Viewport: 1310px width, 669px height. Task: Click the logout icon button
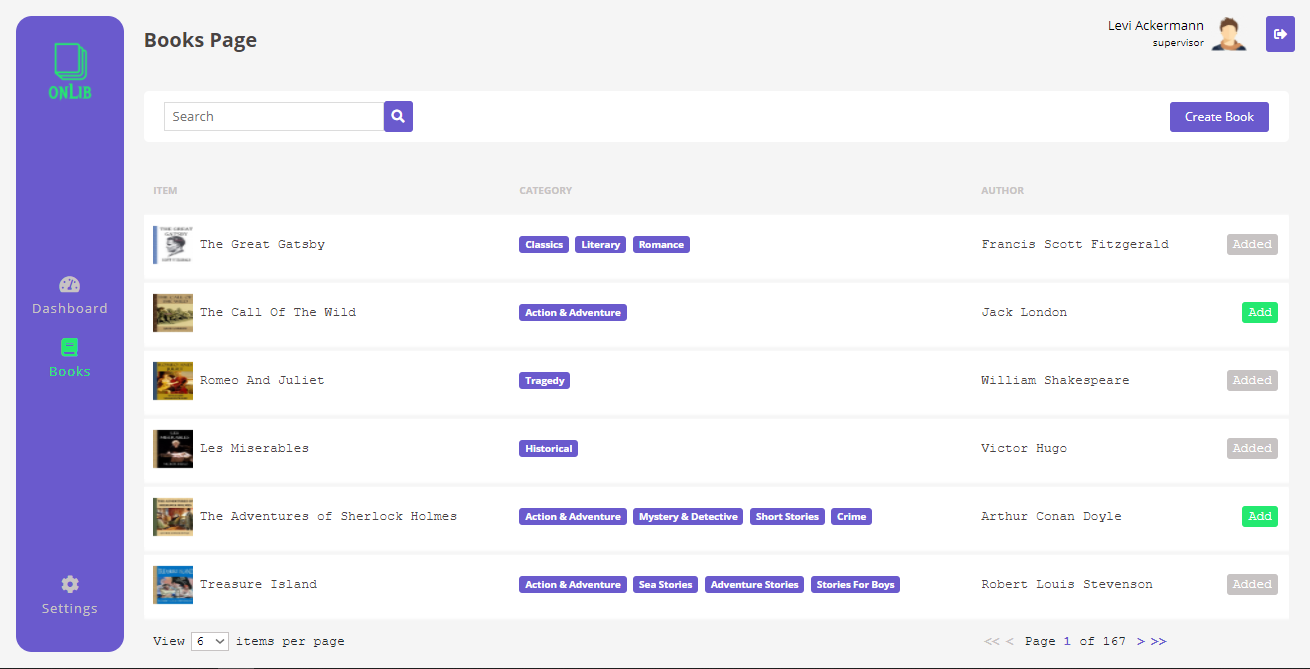point(1280,34)
